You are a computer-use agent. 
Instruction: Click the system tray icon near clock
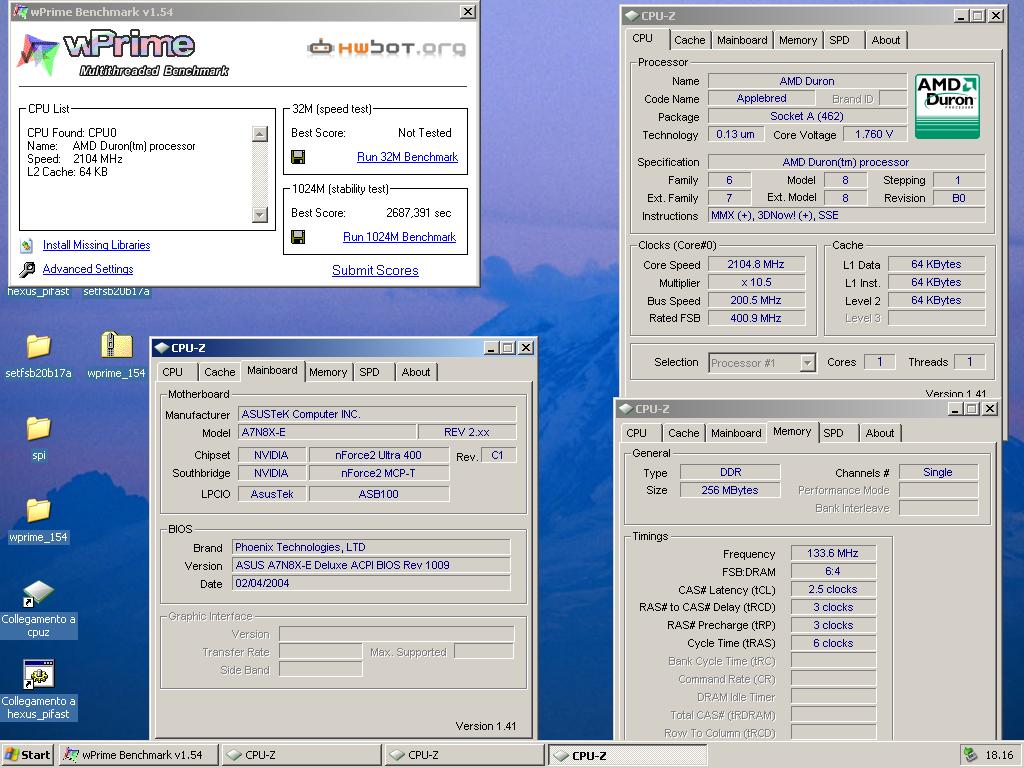coord(970,755)
